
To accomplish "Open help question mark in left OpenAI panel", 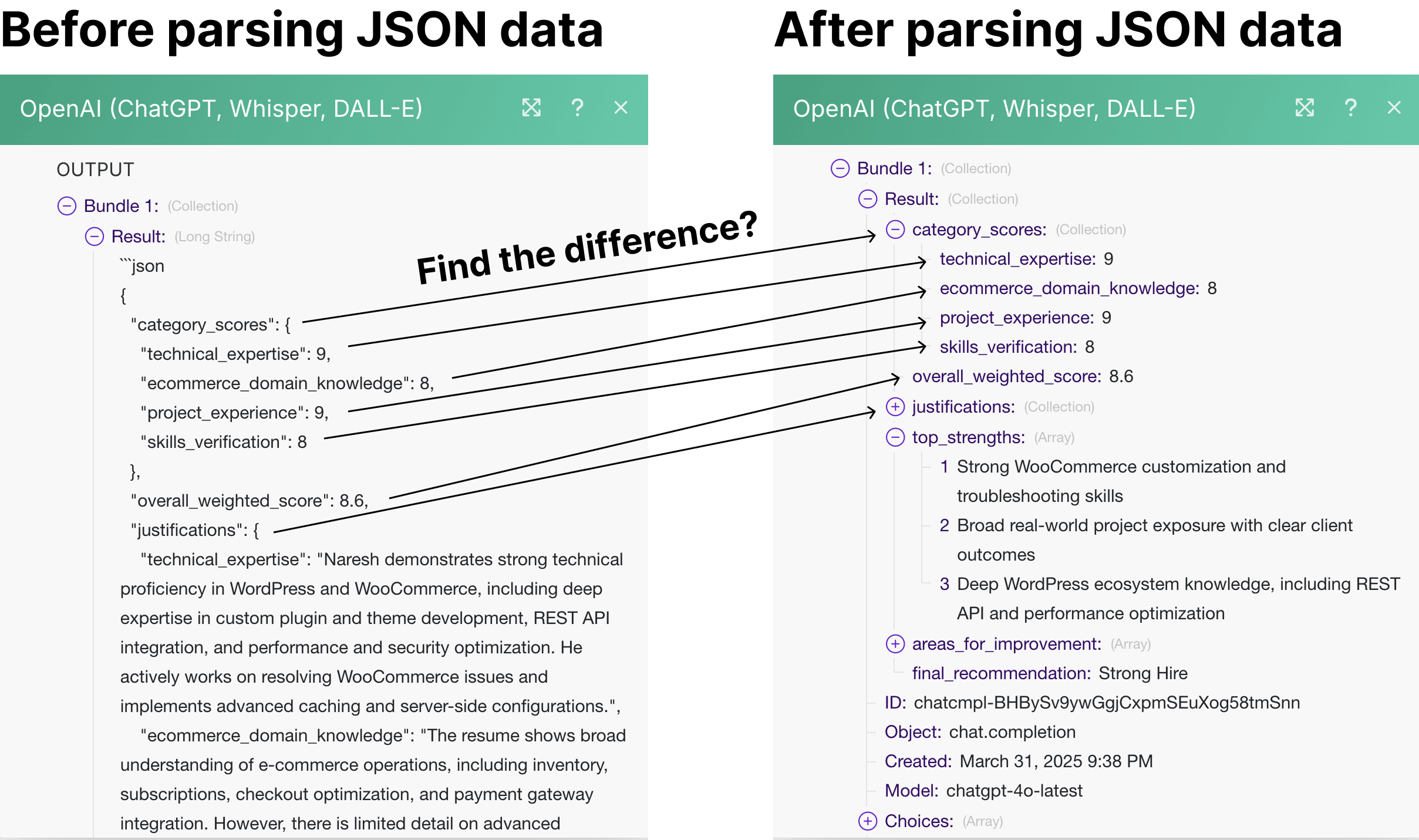I will click(x=577, y=108).
